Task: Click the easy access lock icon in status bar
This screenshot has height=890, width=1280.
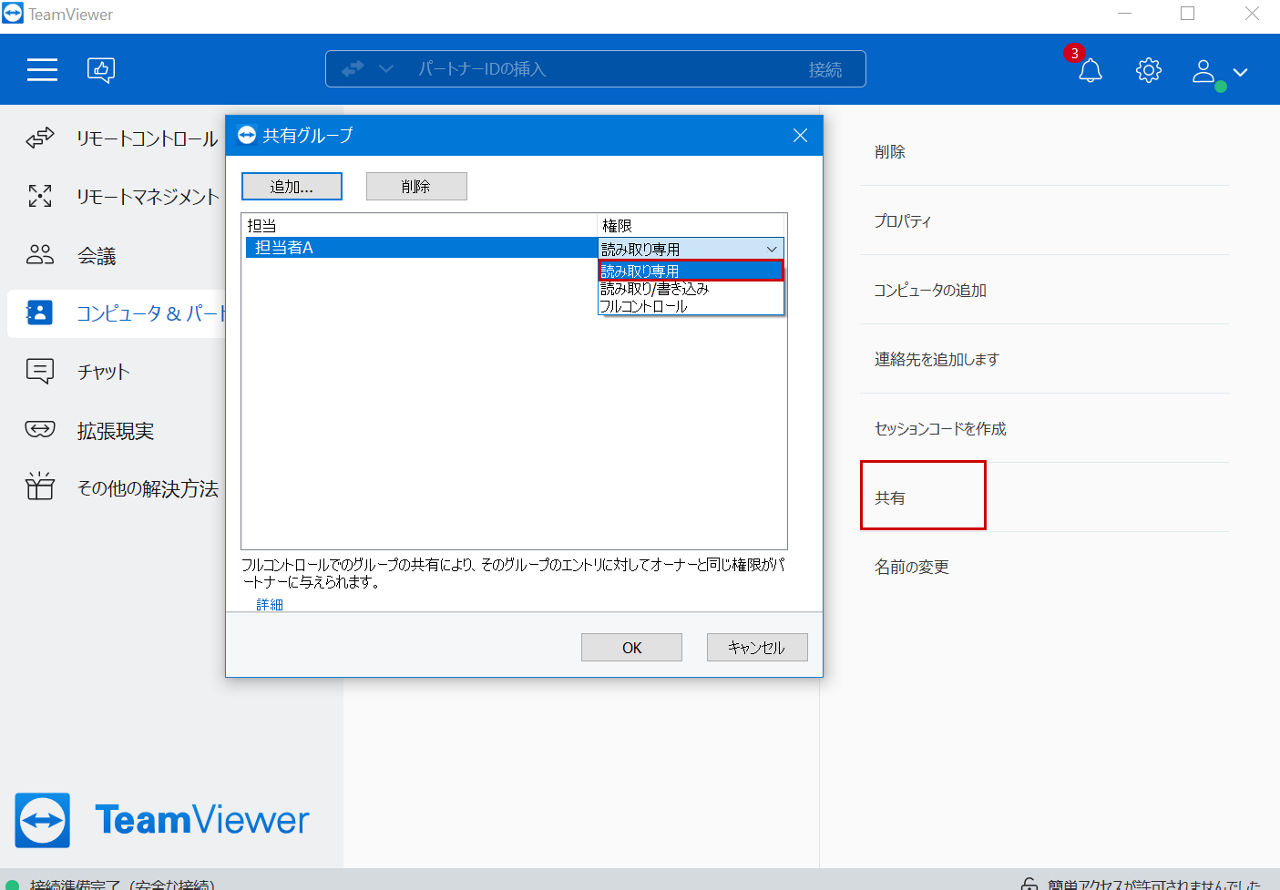Action: tap(1029, 884)
